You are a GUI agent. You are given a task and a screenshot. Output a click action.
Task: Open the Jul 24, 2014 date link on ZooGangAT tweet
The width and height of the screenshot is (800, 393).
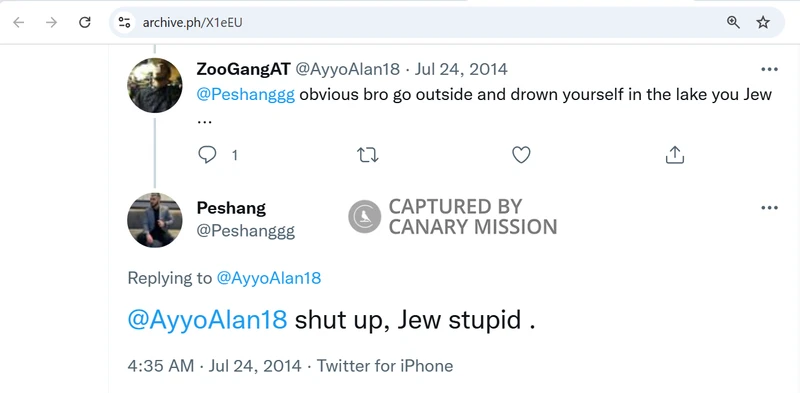pyautogui.click(x=461, y=69)
